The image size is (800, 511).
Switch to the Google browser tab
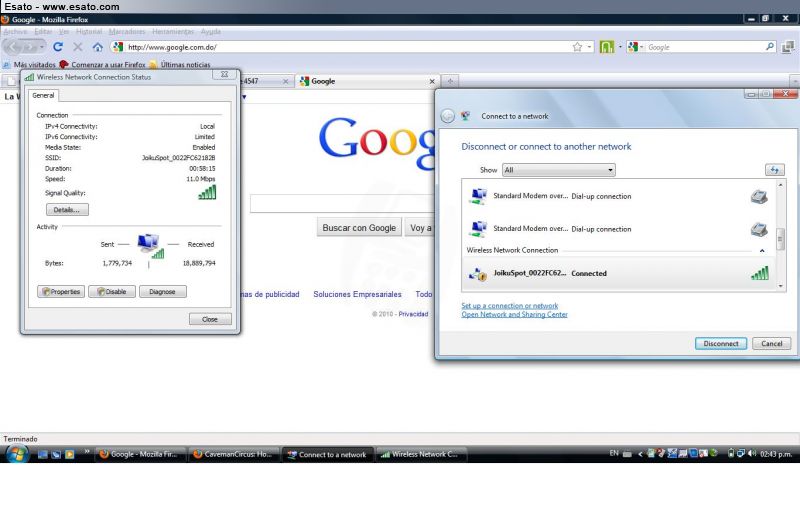click(365, 81)
